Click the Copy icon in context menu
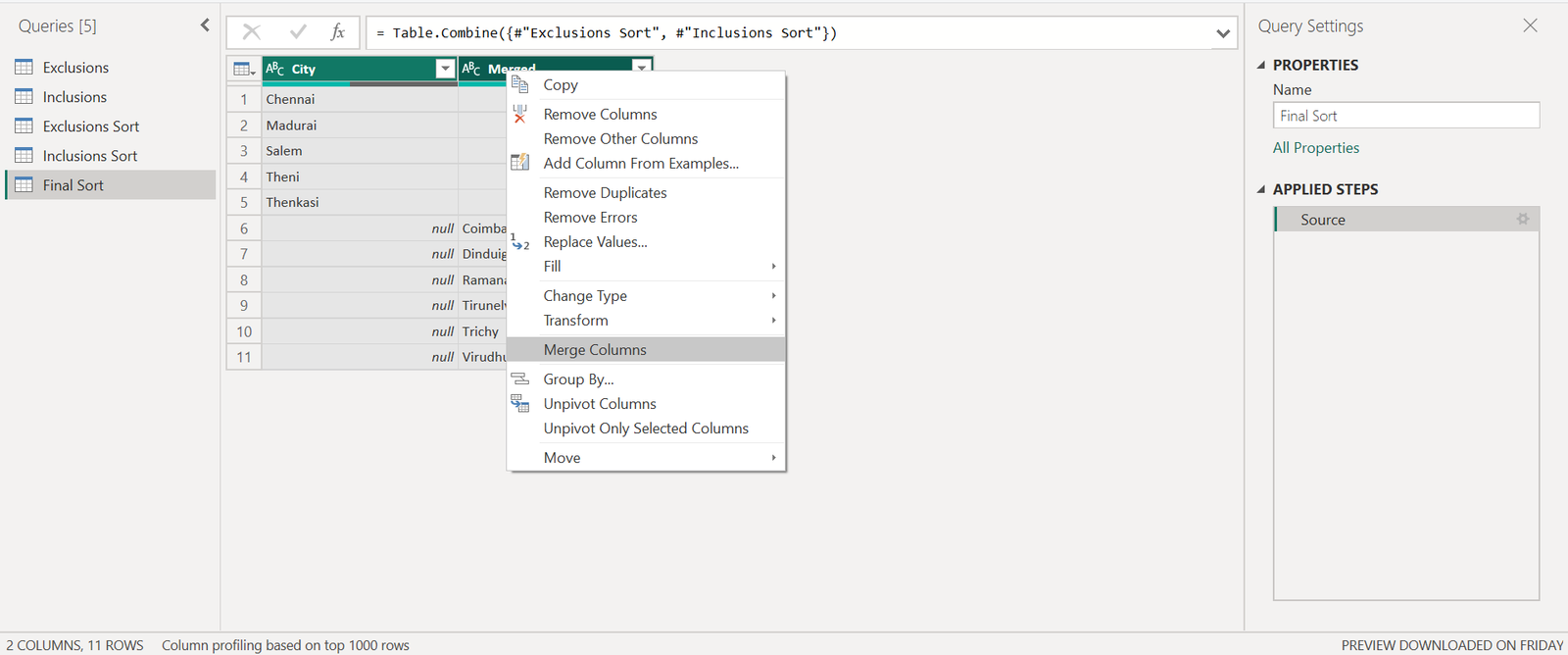Image resolution: width=1568 pixels, height=655 pixels. 520,84
